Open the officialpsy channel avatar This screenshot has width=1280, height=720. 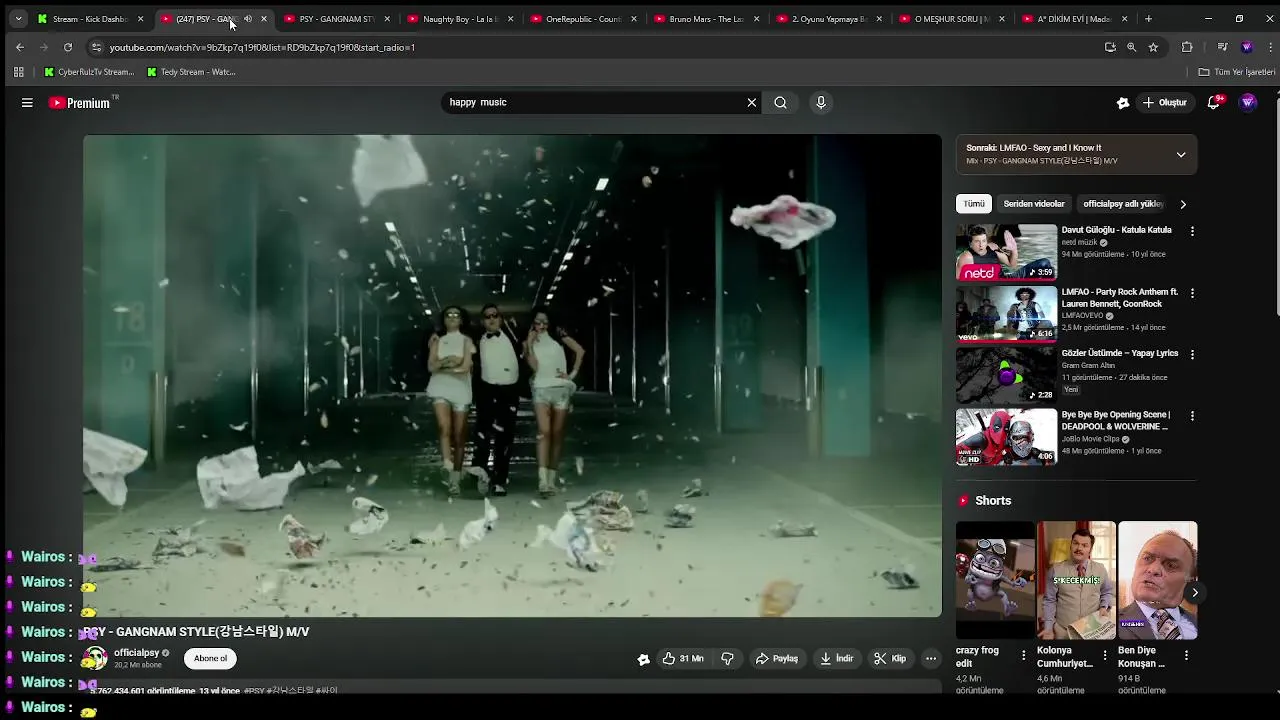[95, 658]
